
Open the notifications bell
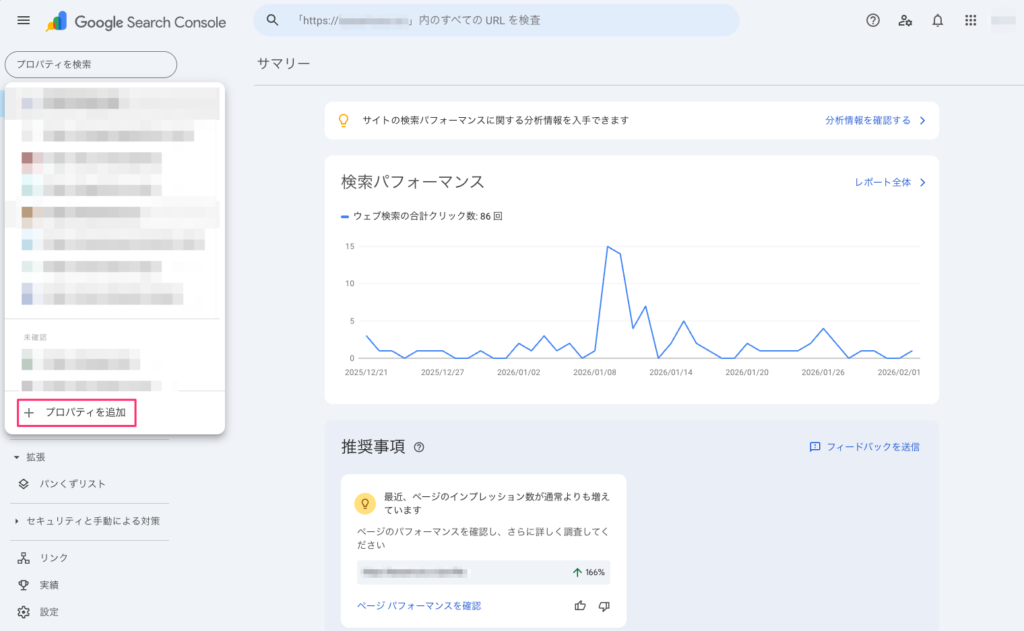pyautogui.click(x=937, y=20)
